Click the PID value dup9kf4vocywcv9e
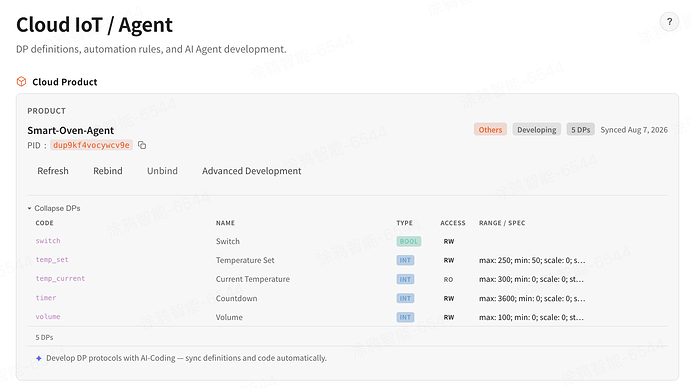 [91, 145]
